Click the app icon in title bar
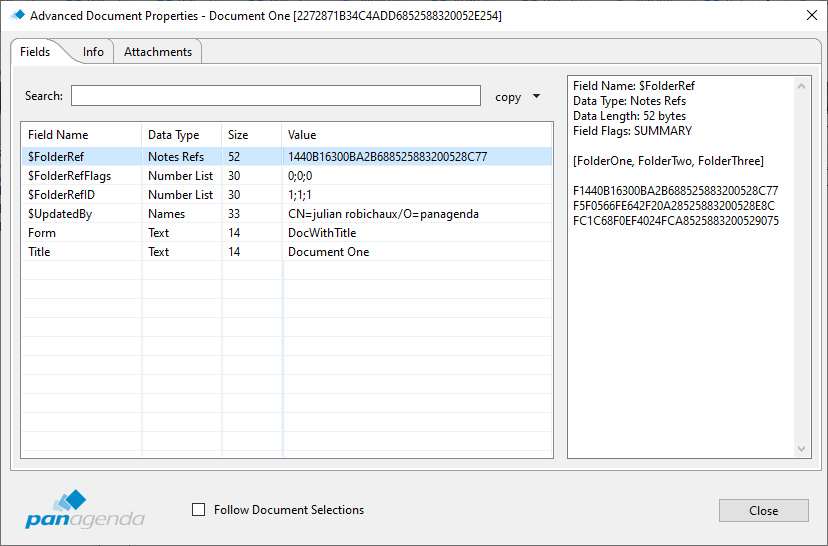Image resolution: width=828 pixels, height=546 pixels. (17, 15)
